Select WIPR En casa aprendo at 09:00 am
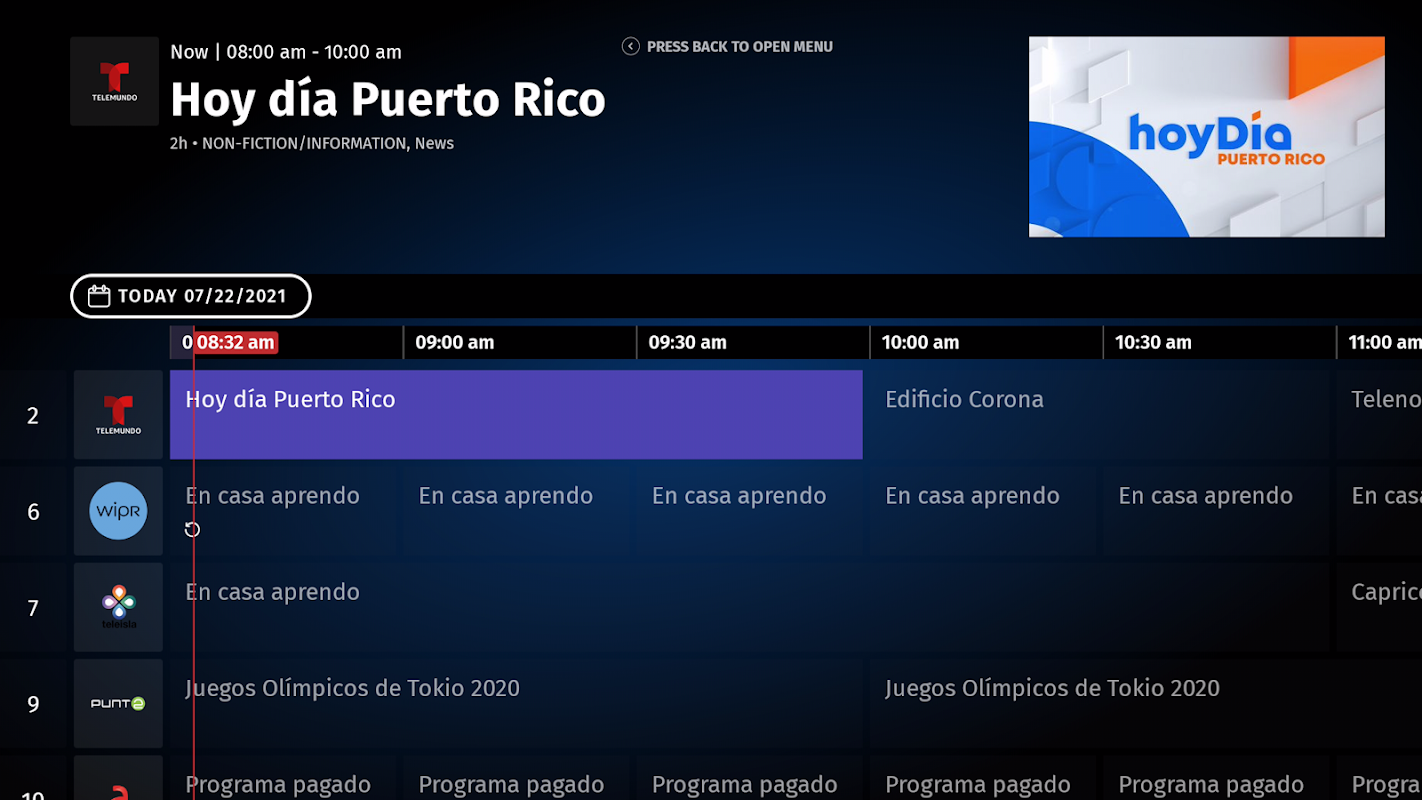The width and height of the screenshot is (1422, 800). click(517, 511)
